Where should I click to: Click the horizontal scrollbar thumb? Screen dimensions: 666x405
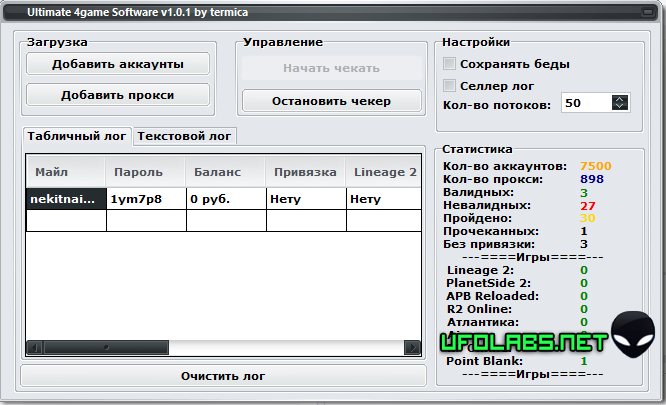[x=106, y=348]
